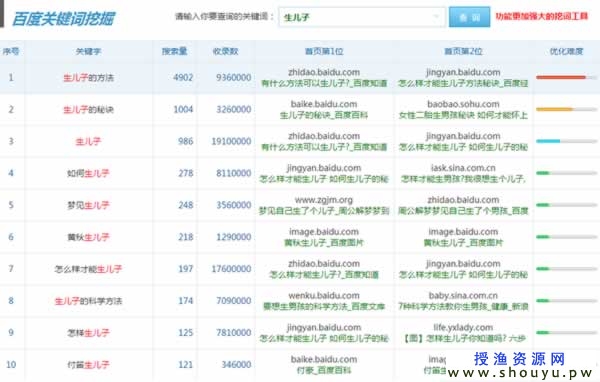600x382 pixels.
Task: Open keyword 怎么样才能生儿子
Action: [88, 269]
